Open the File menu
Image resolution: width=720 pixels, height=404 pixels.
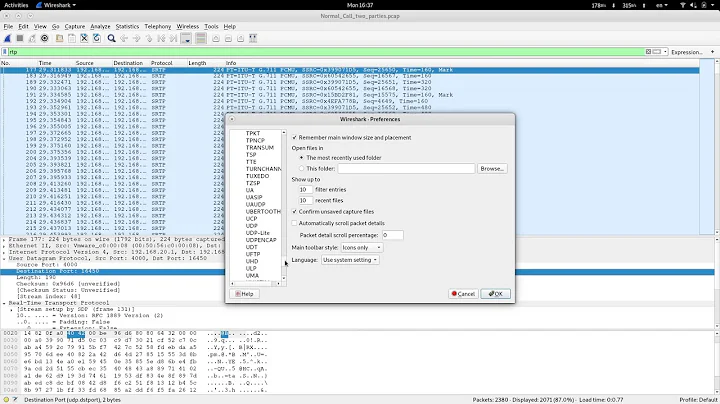point(8,27)
